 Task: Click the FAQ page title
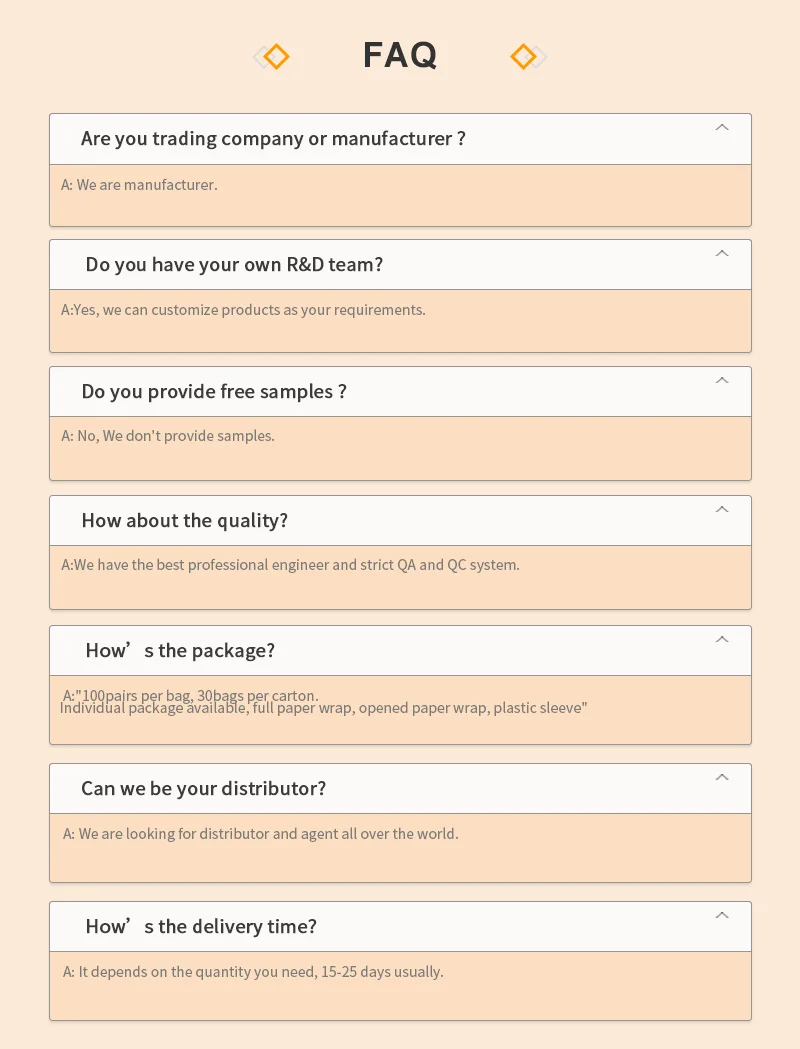tap(400, 55)
